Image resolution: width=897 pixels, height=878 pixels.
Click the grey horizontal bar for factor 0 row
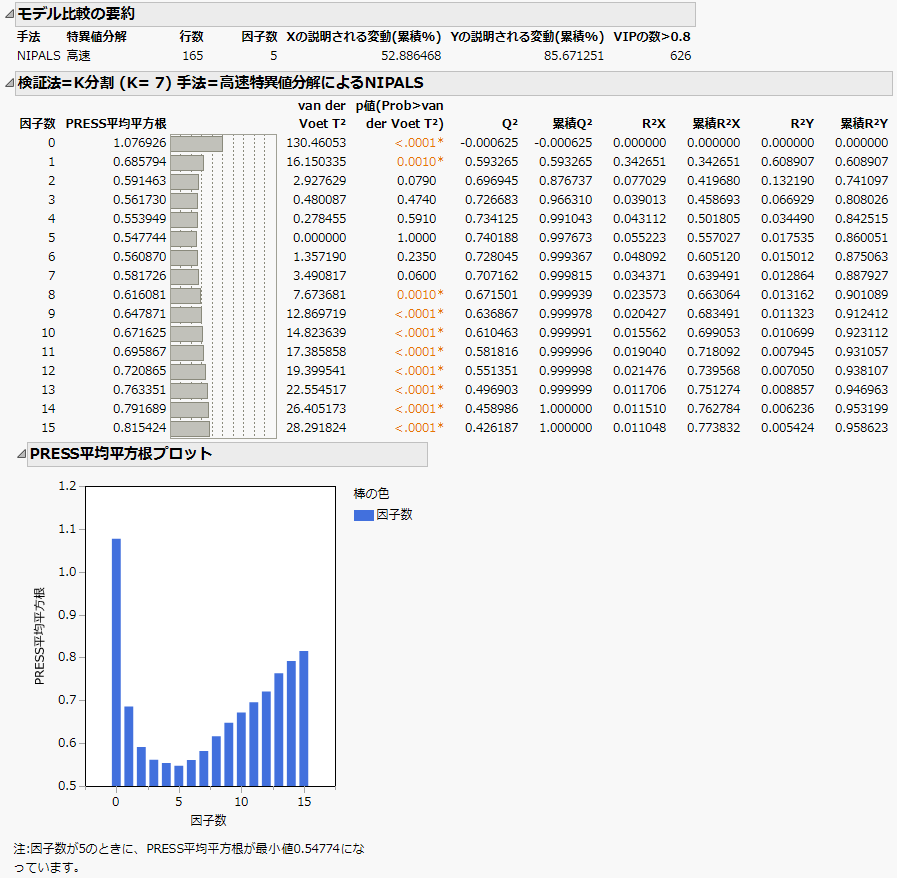[x=196, y=143]
